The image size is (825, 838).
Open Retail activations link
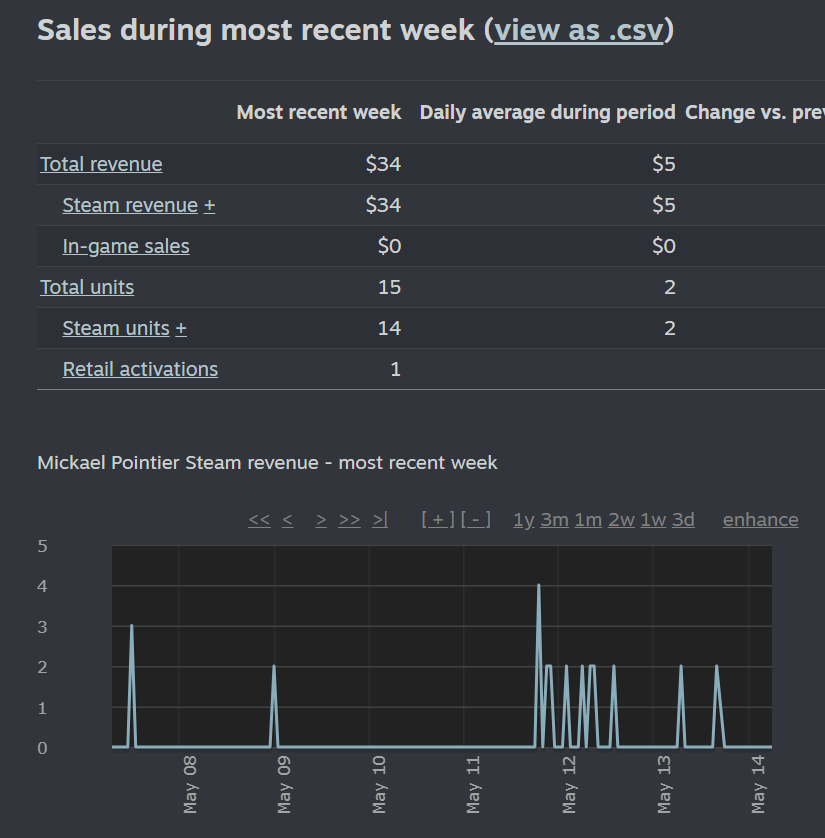(x=140, y=369)
